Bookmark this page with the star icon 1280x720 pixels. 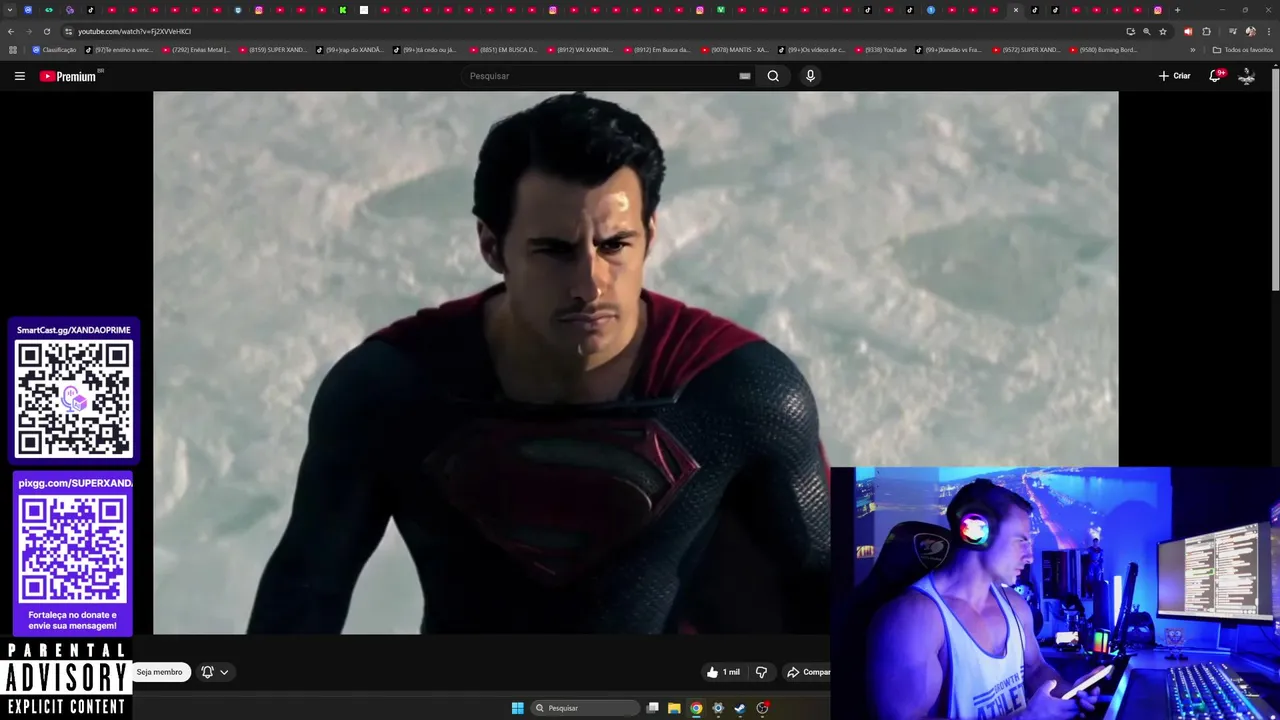tap(1163, 31)
